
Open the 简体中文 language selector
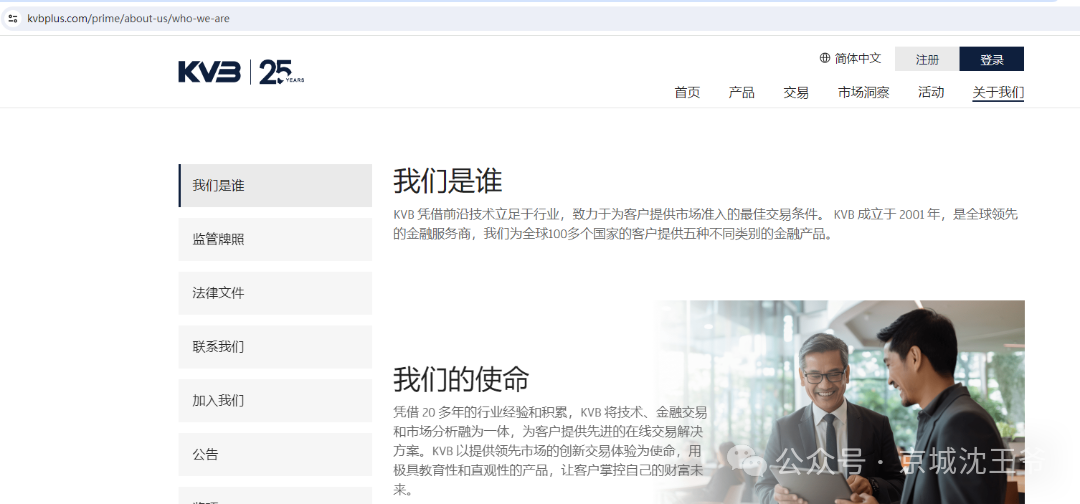point(857,59)
